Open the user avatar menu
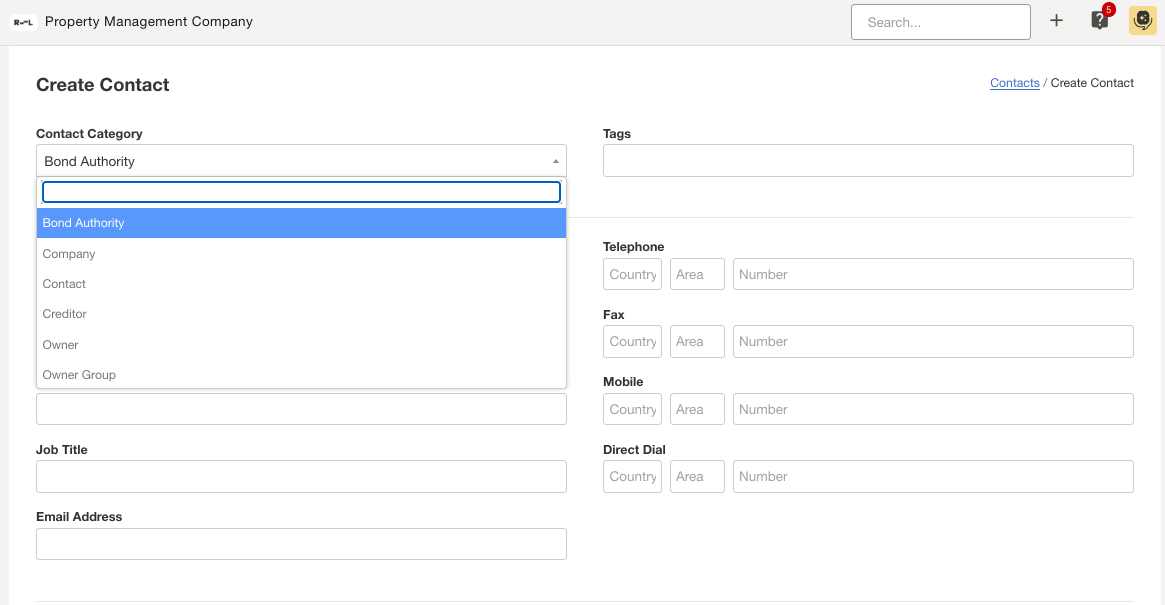The image size is (1165, 605). 1142,21
